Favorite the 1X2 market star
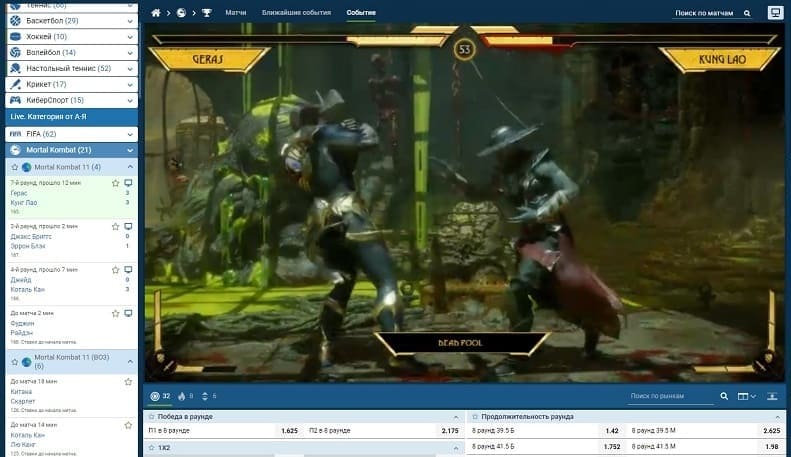The width and height of the screenshot is (791, 457). 151,448
